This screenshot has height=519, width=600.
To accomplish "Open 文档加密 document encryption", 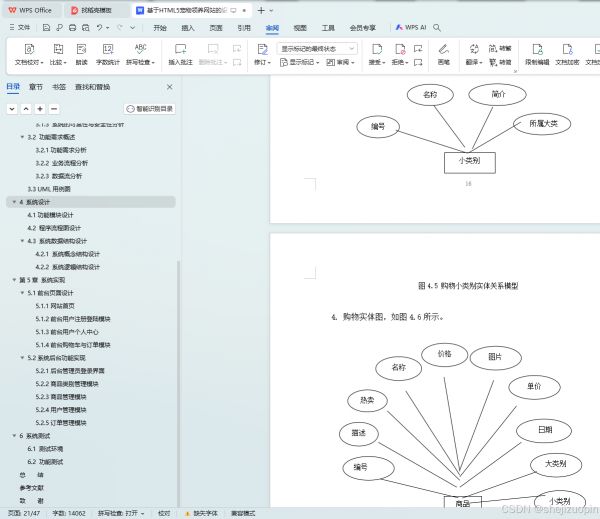I will (x=567, y=54).
